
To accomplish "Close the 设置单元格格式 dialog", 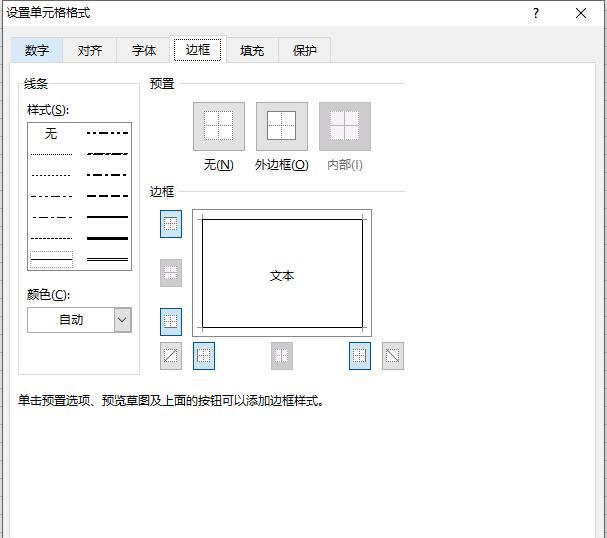I will (581, 14).
